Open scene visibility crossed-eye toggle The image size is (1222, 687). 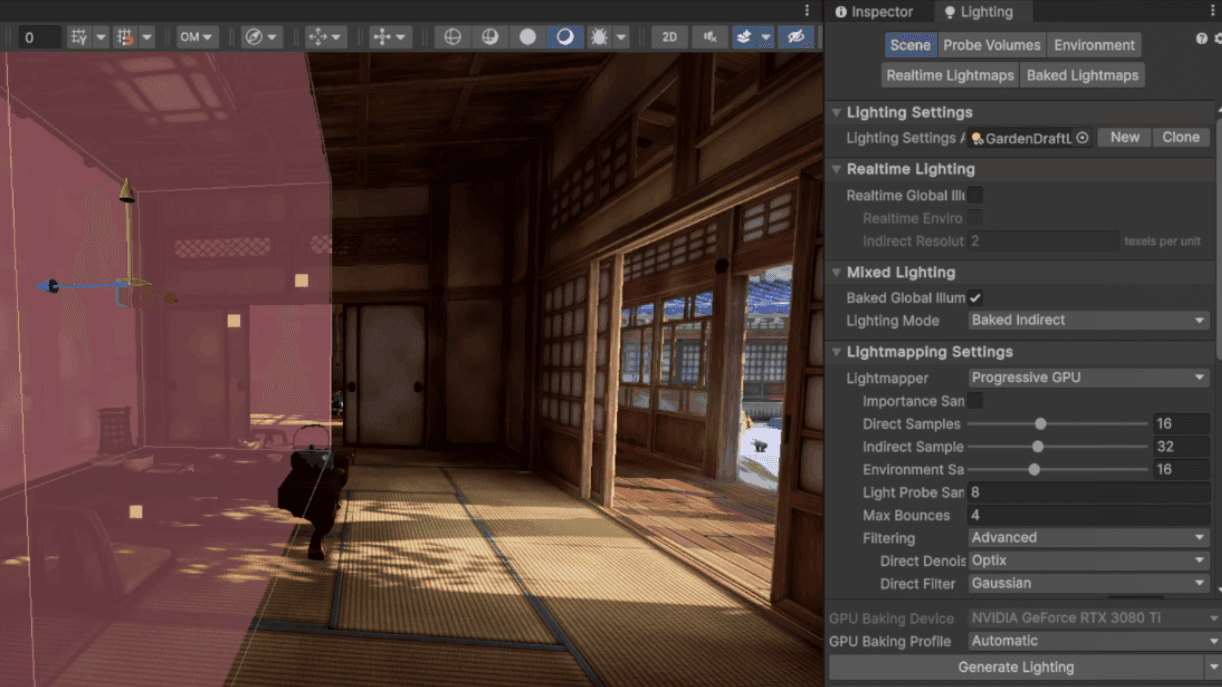click(x=794, y=37)
